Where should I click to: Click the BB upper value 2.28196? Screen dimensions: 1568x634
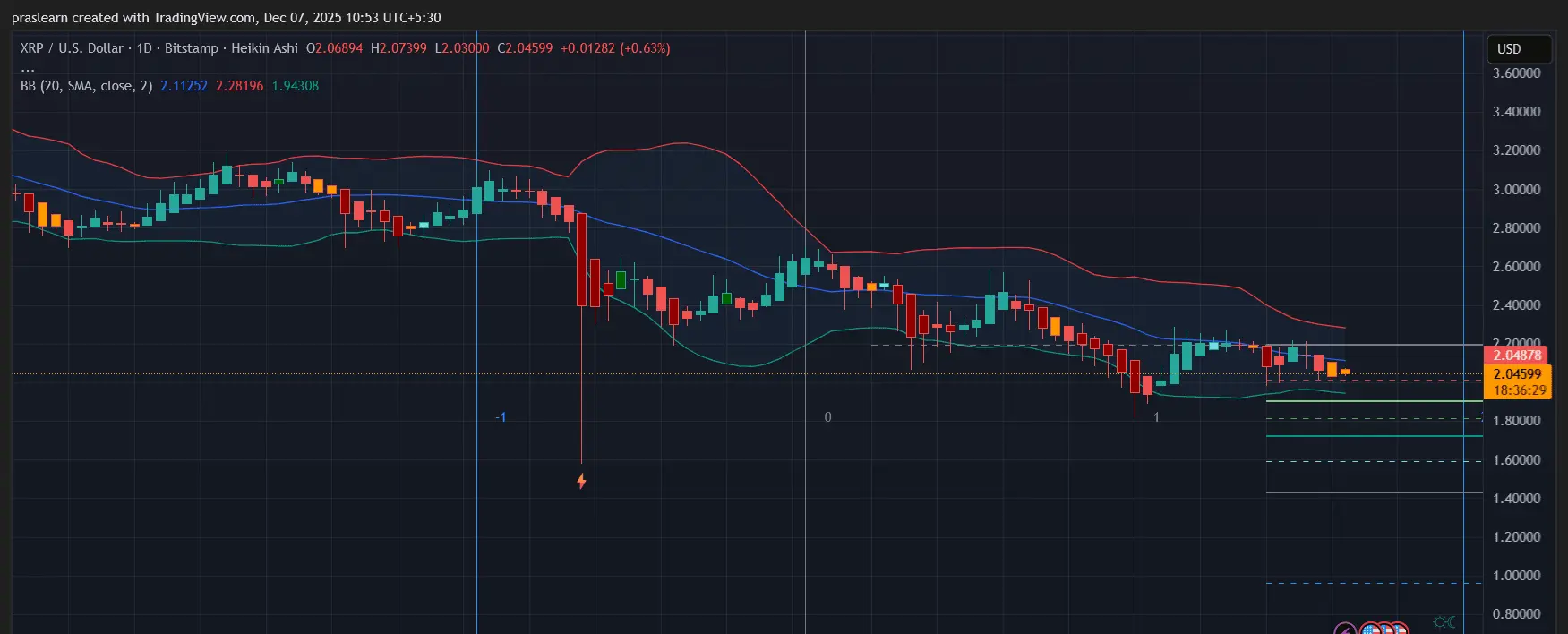click(x=239, y=86)
